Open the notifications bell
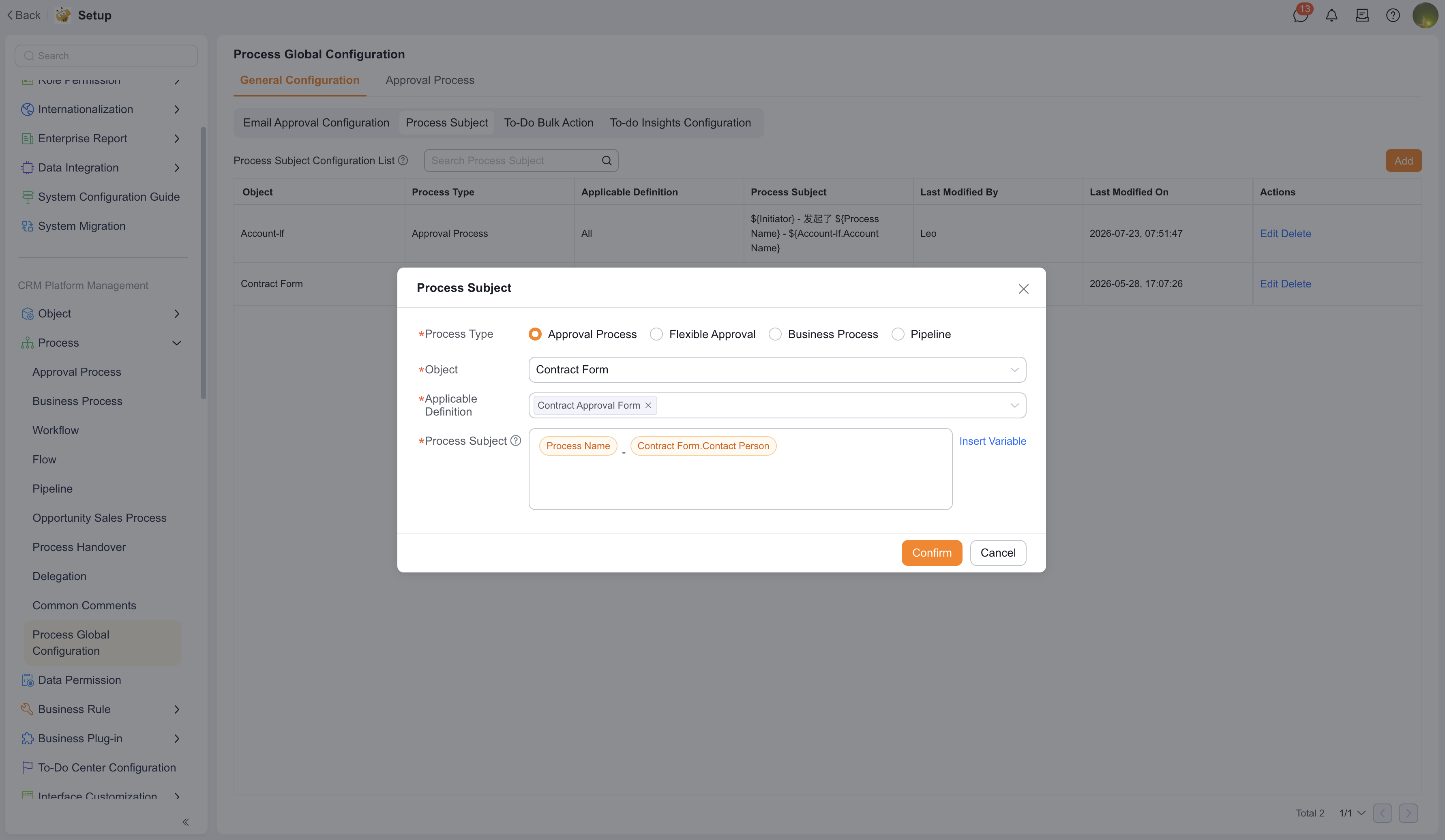The height and width of the screenshot is (840, 1445). [1331, 15]
